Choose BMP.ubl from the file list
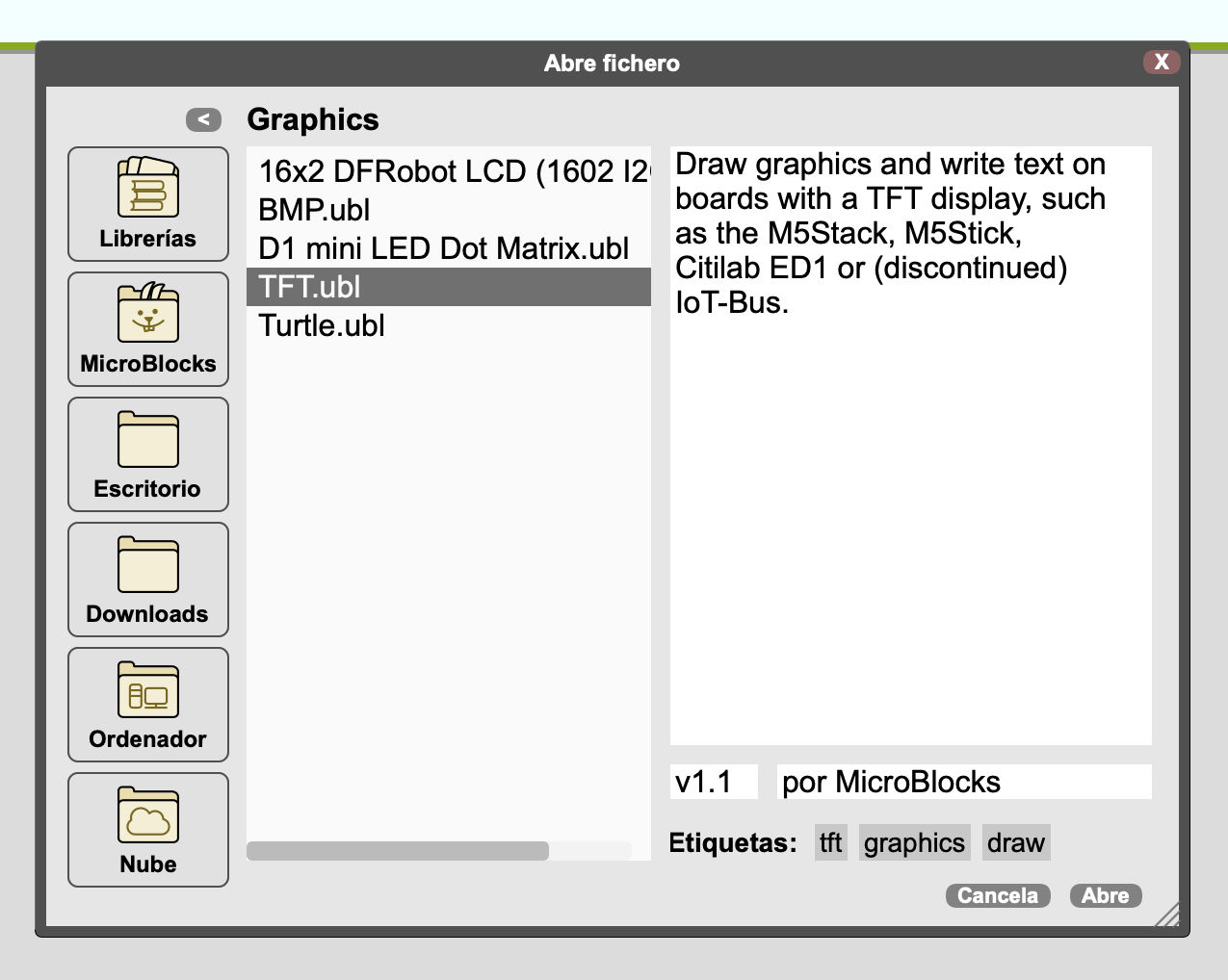Viewport: 1228px width, 980px height. coord(315,210)
